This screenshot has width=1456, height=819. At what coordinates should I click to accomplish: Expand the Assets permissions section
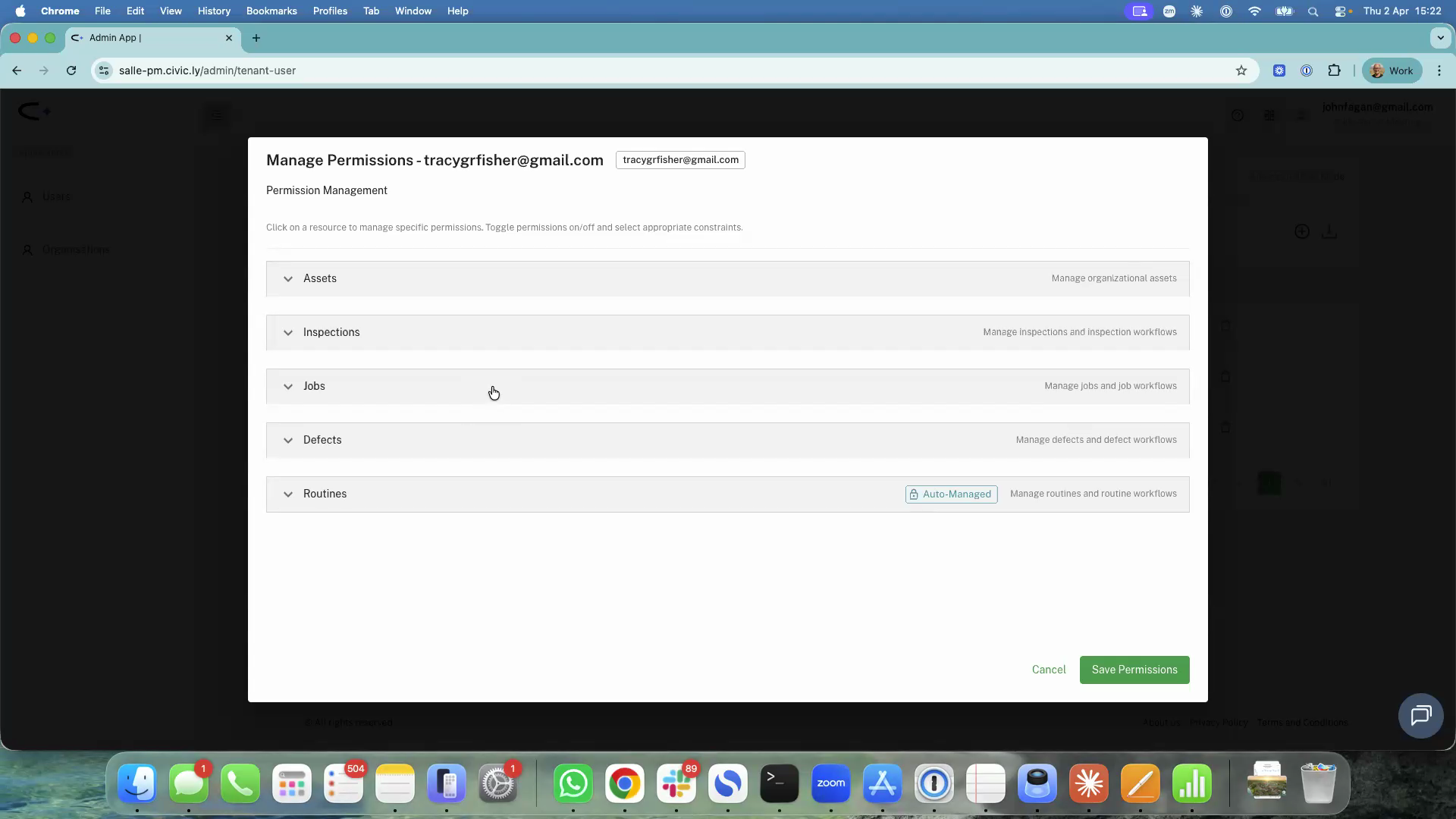[x=288, y=278]
